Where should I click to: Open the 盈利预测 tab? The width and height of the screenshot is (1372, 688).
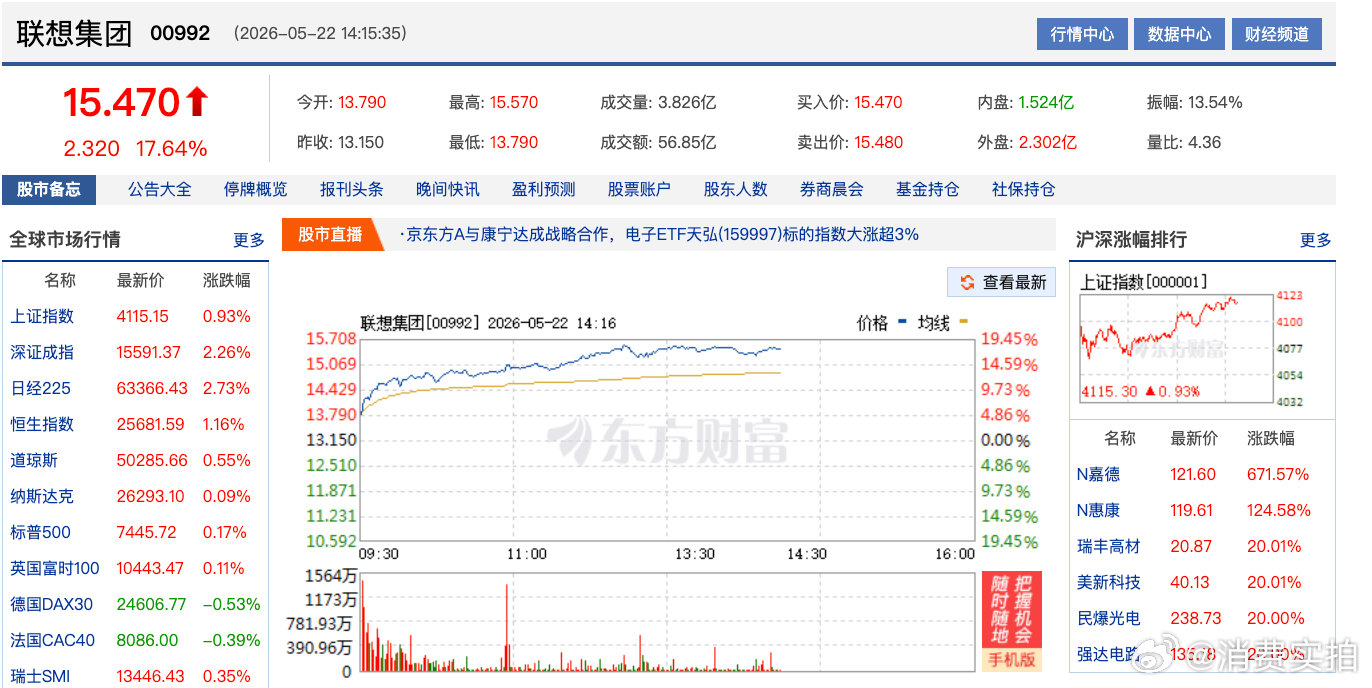tap(543, 189)
